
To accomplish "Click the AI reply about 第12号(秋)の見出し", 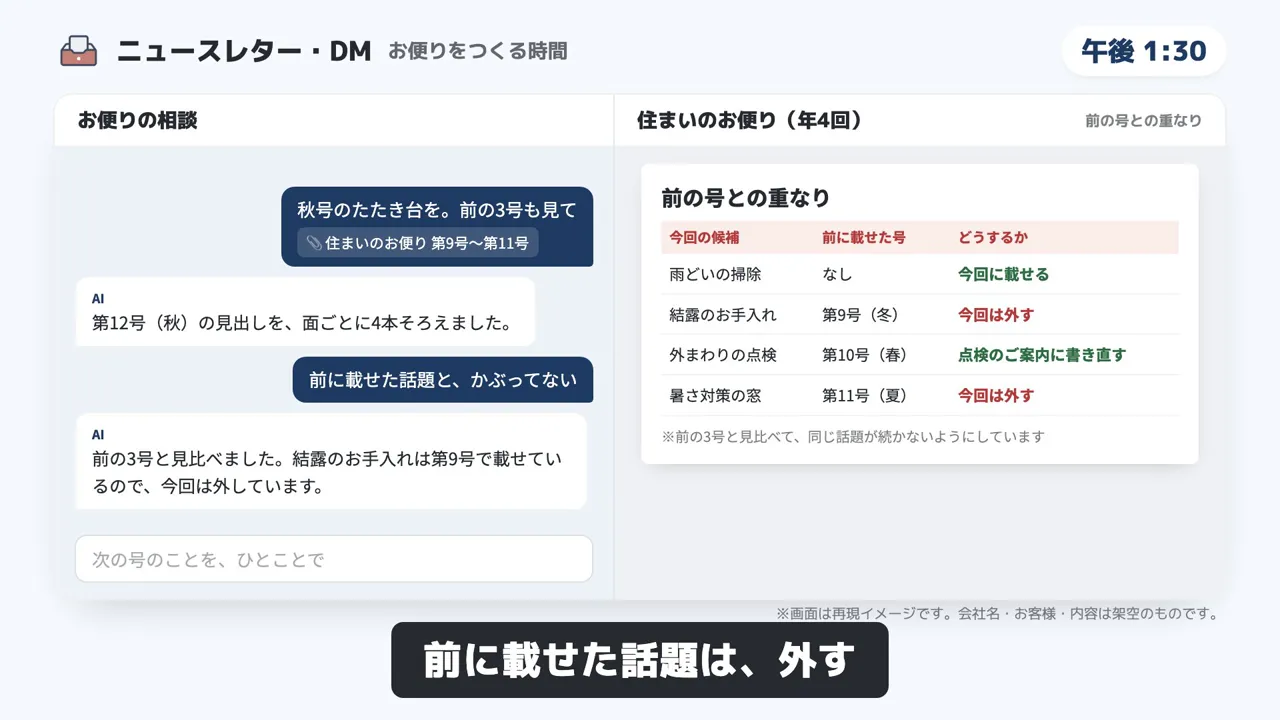I will (x=305, y=312).
